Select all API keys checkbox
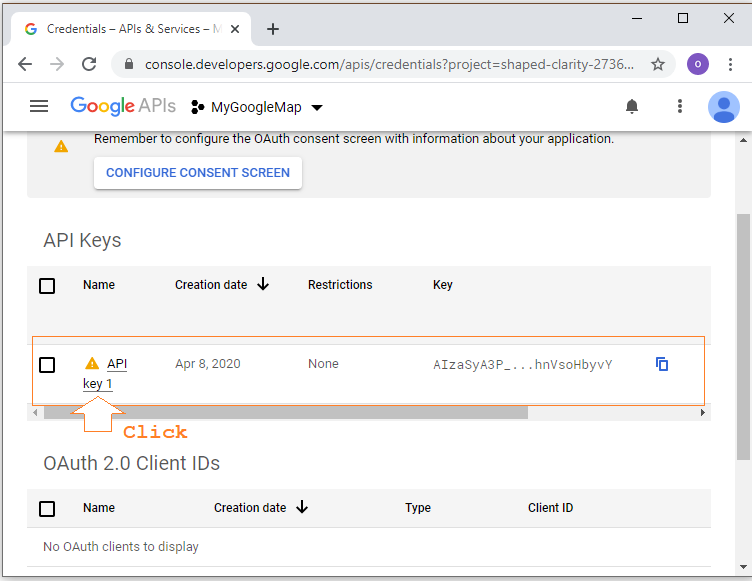 tap(47, 286)
